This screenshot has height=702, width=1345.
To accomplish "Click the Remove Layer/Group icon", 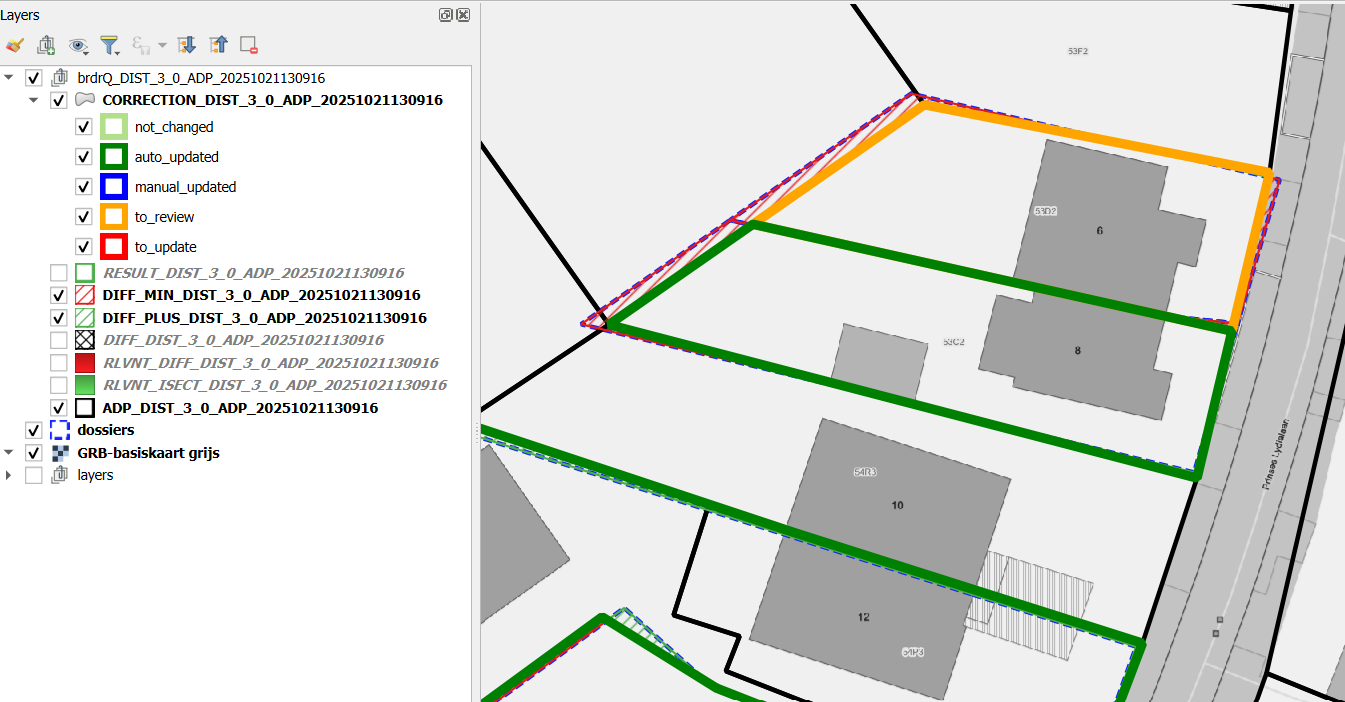I will pos(249,45).
